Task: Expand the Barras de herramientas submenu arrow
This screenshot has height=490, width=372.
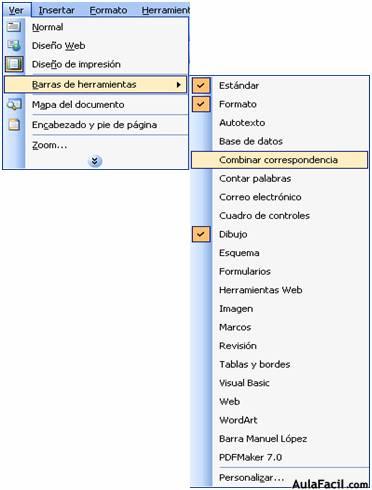Action: pos(179,85)
